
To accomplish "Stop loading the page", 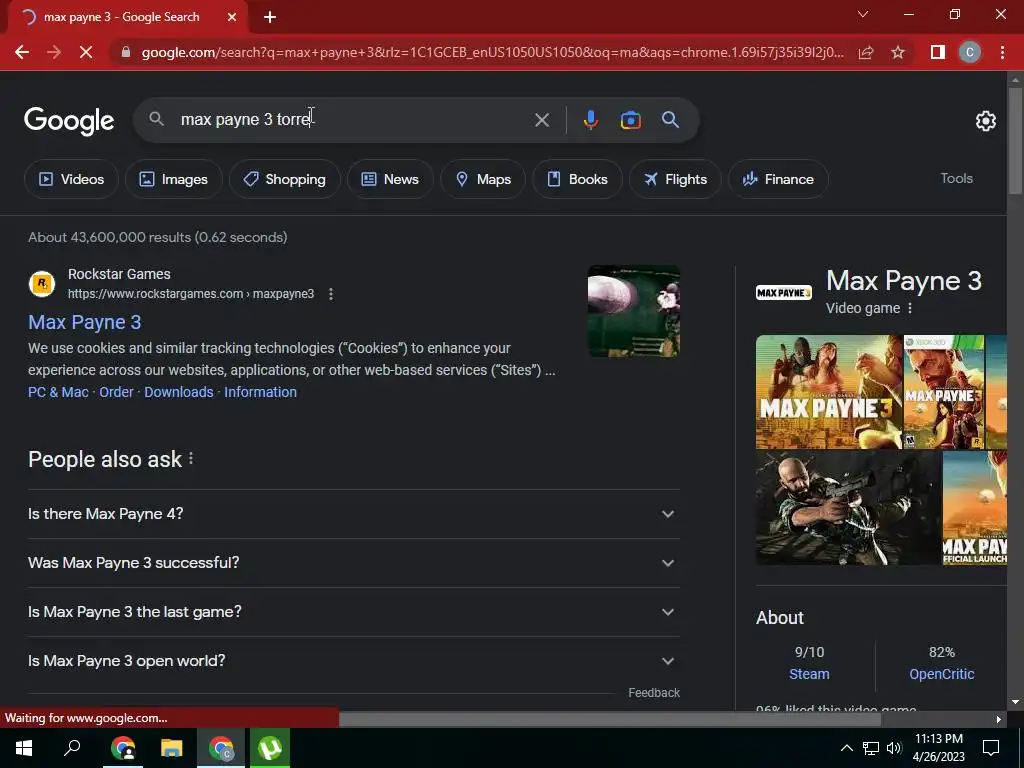I will point(86,52).
